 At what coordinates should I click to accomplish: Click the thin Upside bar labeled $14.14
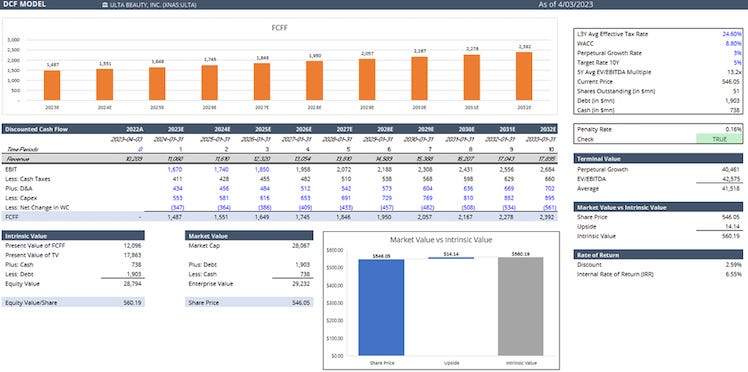tap(451, 258)
